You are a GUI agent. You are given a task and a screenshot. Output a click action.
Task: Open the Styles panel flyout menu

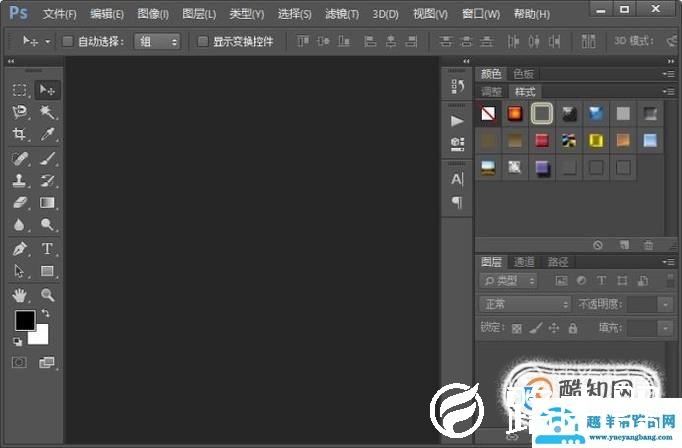[x=669, y=92]
